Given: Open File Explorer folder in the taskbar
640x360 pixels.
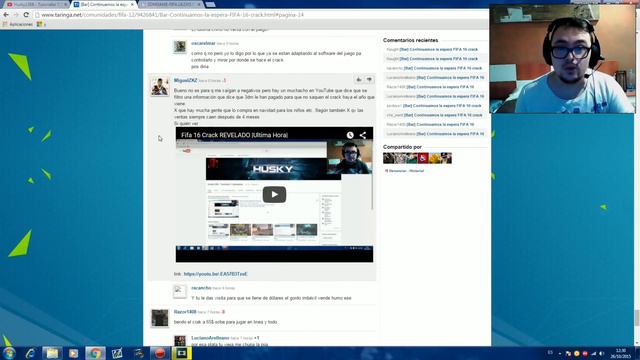Looking at the screenshot, I should [x=52, y=353].
